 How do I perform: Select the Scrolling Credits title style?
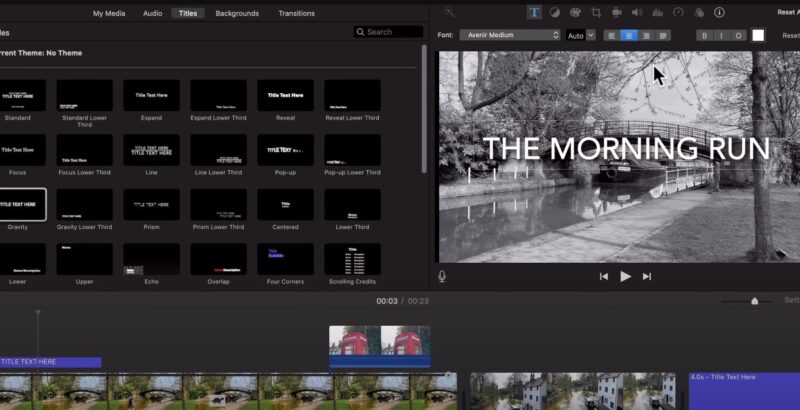coord(352,259)
